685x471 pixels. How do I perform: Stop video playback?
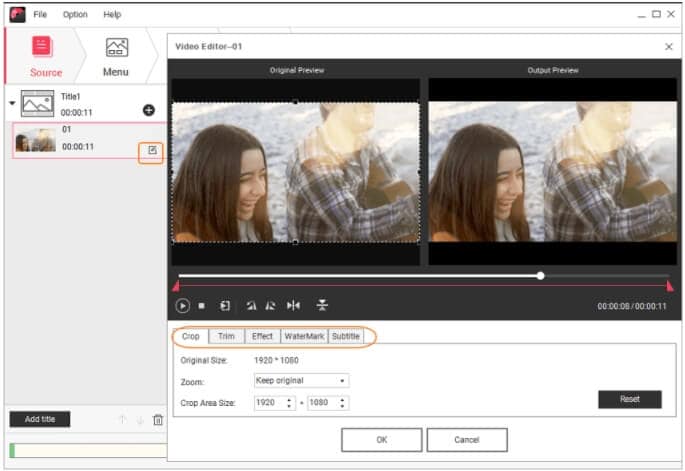coord(201,306)
